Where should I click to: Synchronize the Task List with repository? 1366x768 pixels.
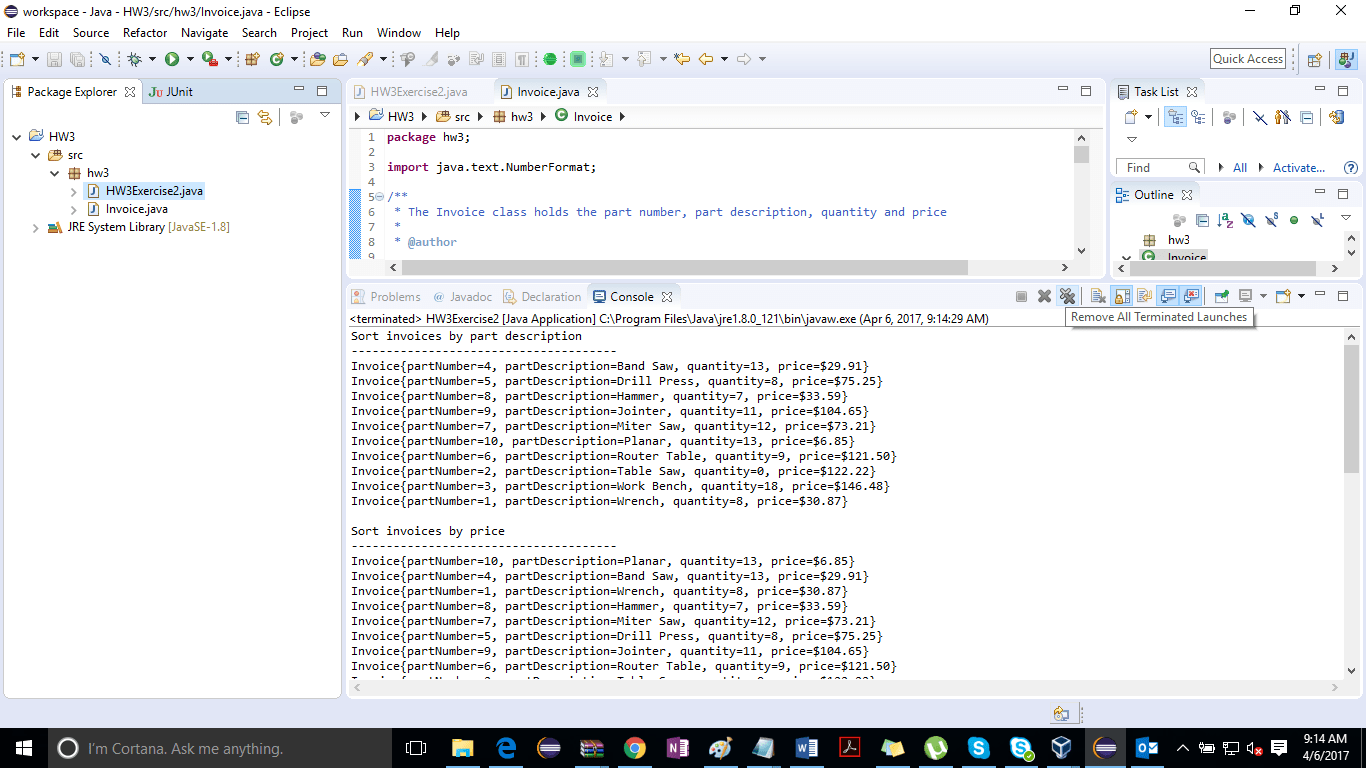(x=1337, y=118)
